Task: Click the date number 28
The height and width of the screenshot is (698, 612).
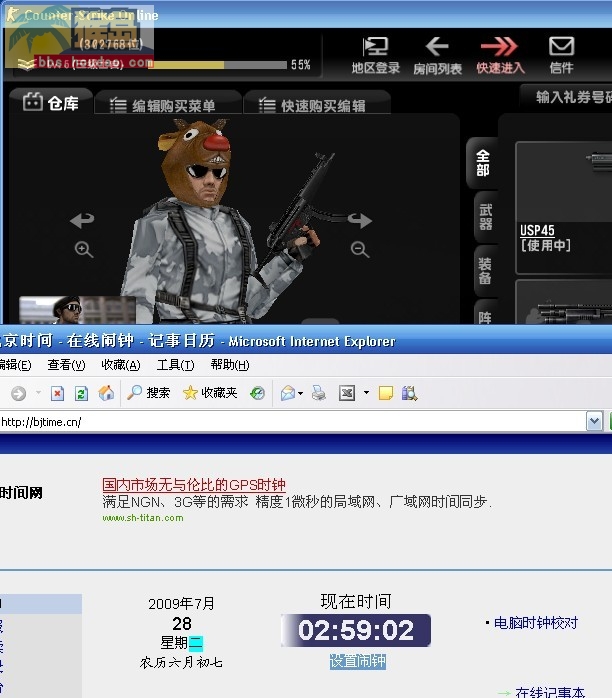Action: click(x=182, y=624)
